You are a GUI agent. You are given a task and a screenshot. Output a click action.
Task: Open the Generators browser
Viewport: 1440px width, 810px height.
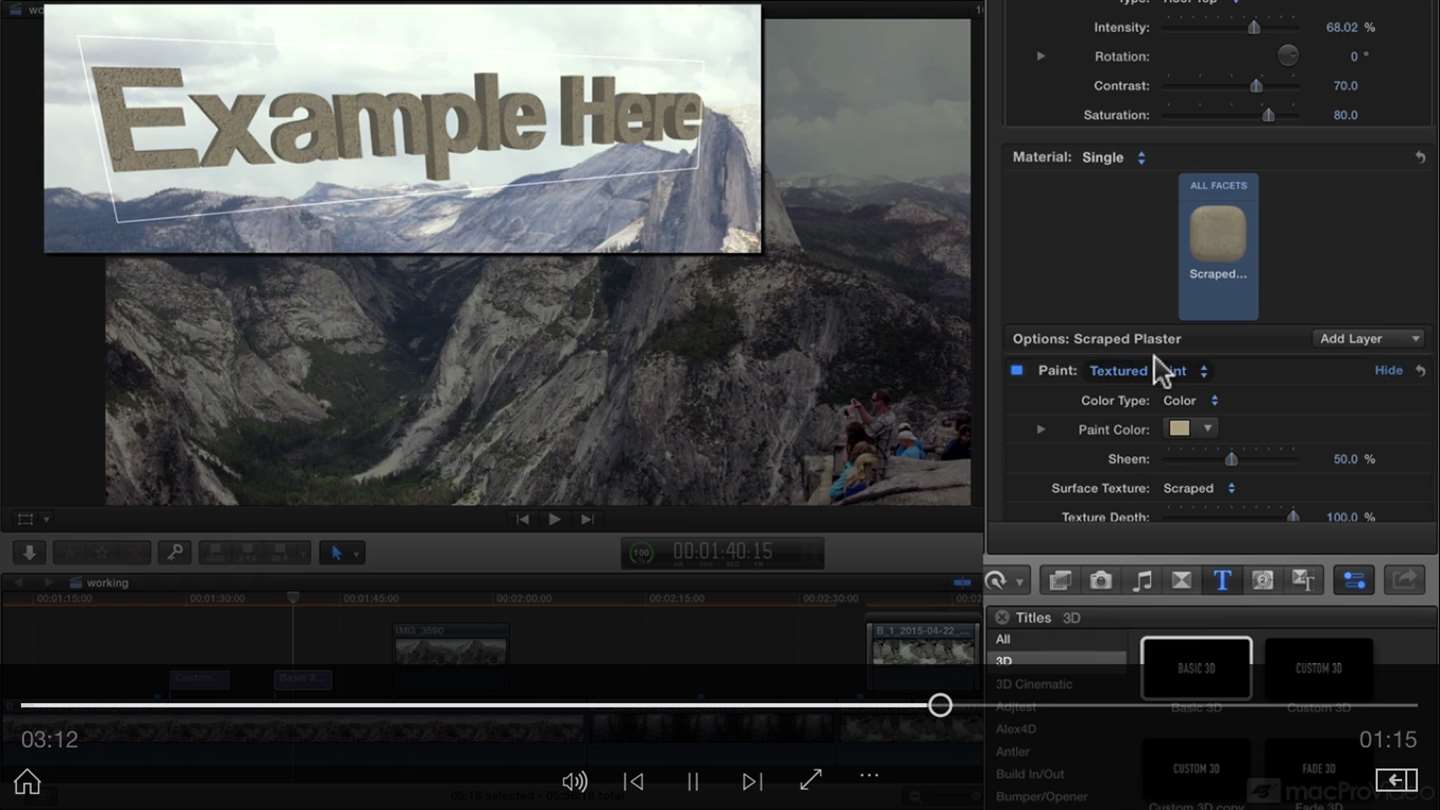pos(1263,580)
